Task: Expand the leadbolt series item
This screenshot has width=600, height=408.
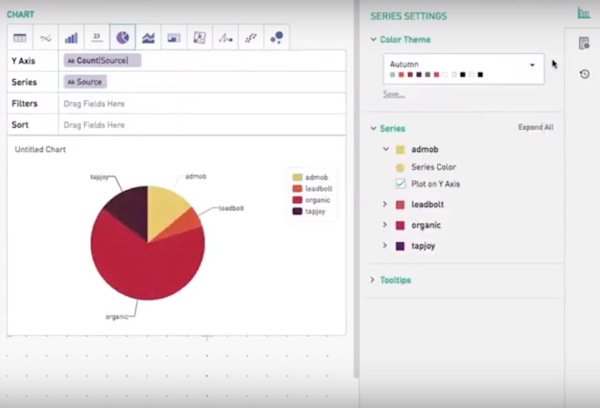Action: pos(386,204)
